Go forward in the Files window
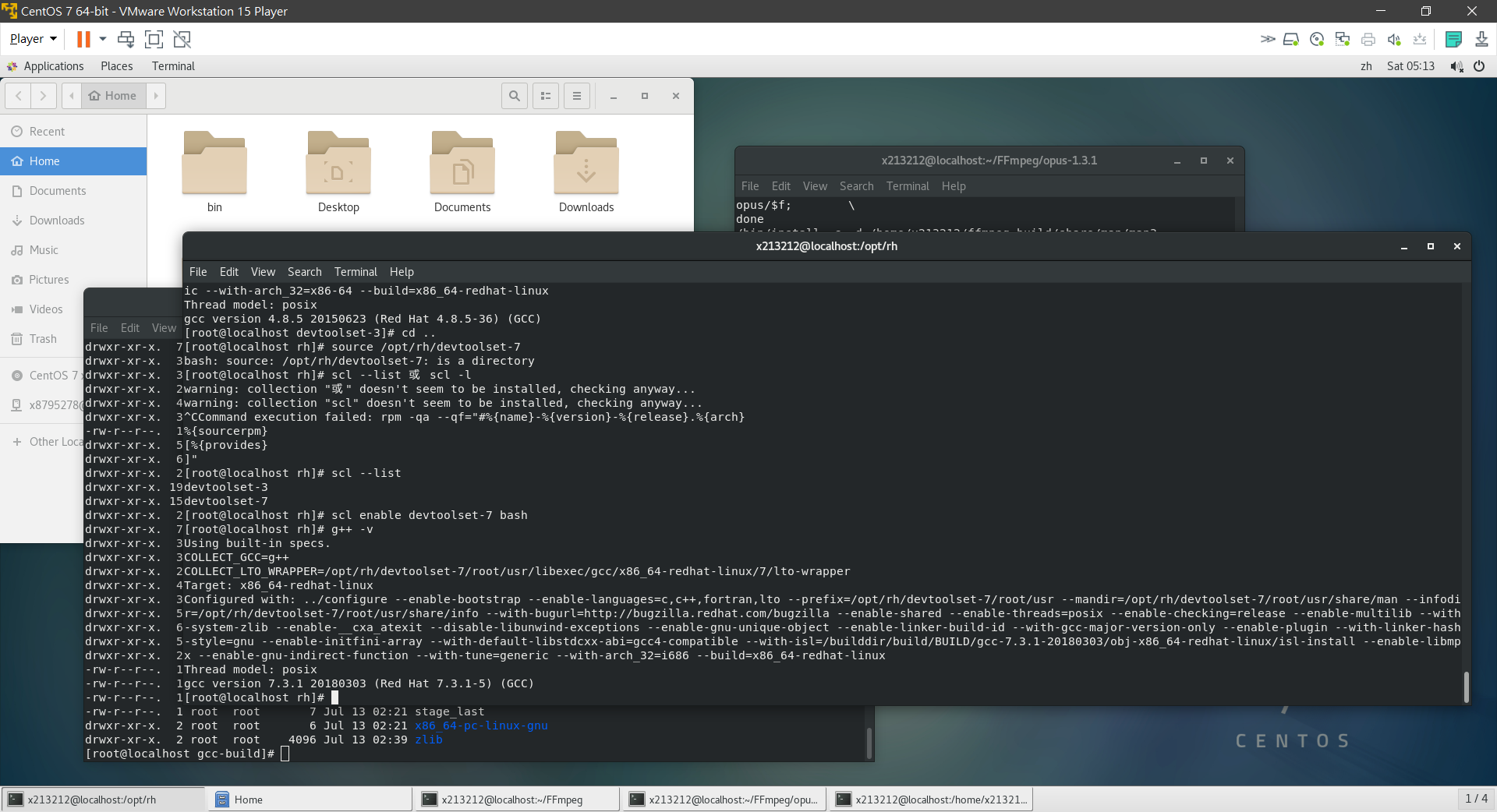This screenshot has height=812, width=1497. (x=43, y=96)
